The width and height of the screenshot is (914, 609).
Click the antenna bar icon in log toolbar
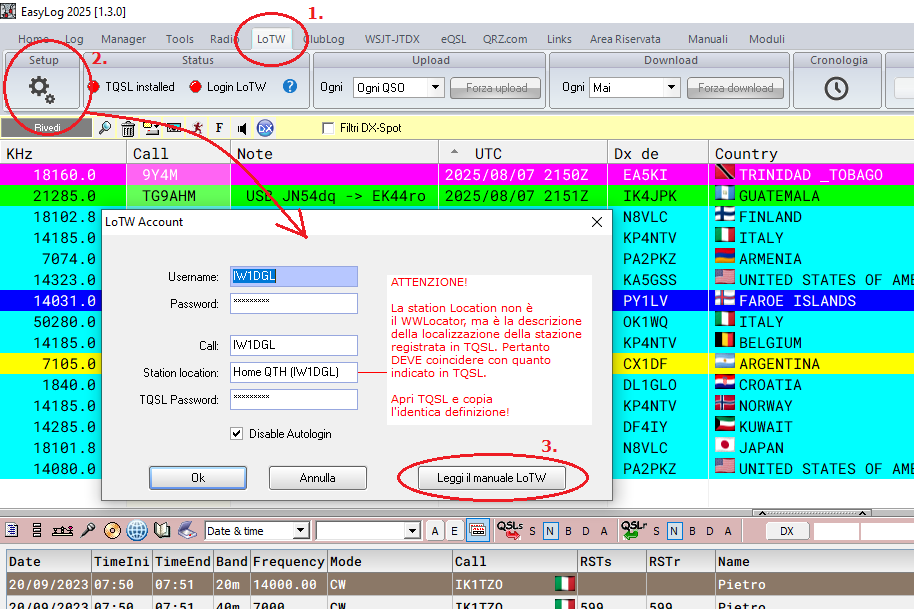[62, 530]
